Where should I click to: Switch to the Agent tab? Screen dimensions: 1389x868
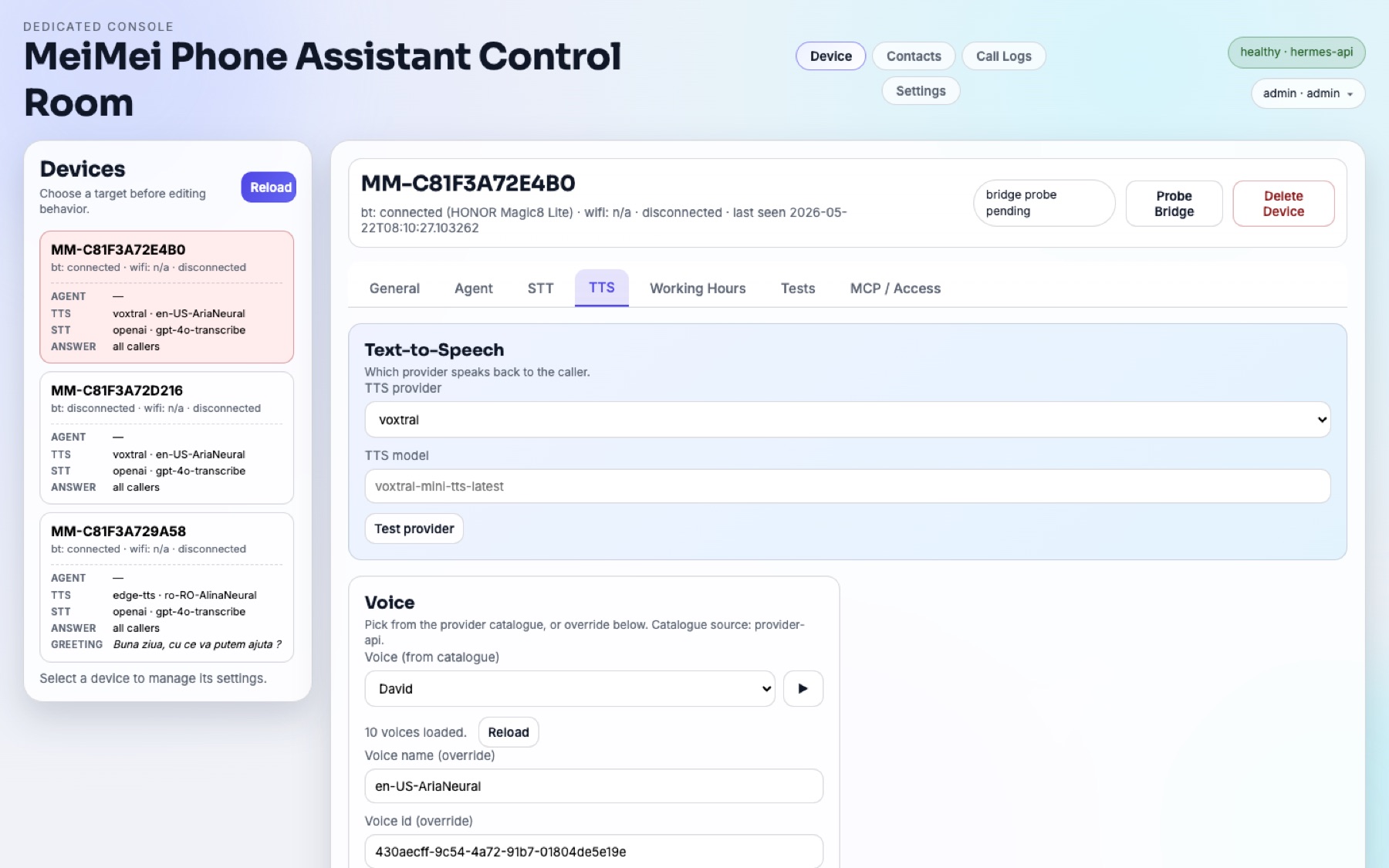point(474,289)
